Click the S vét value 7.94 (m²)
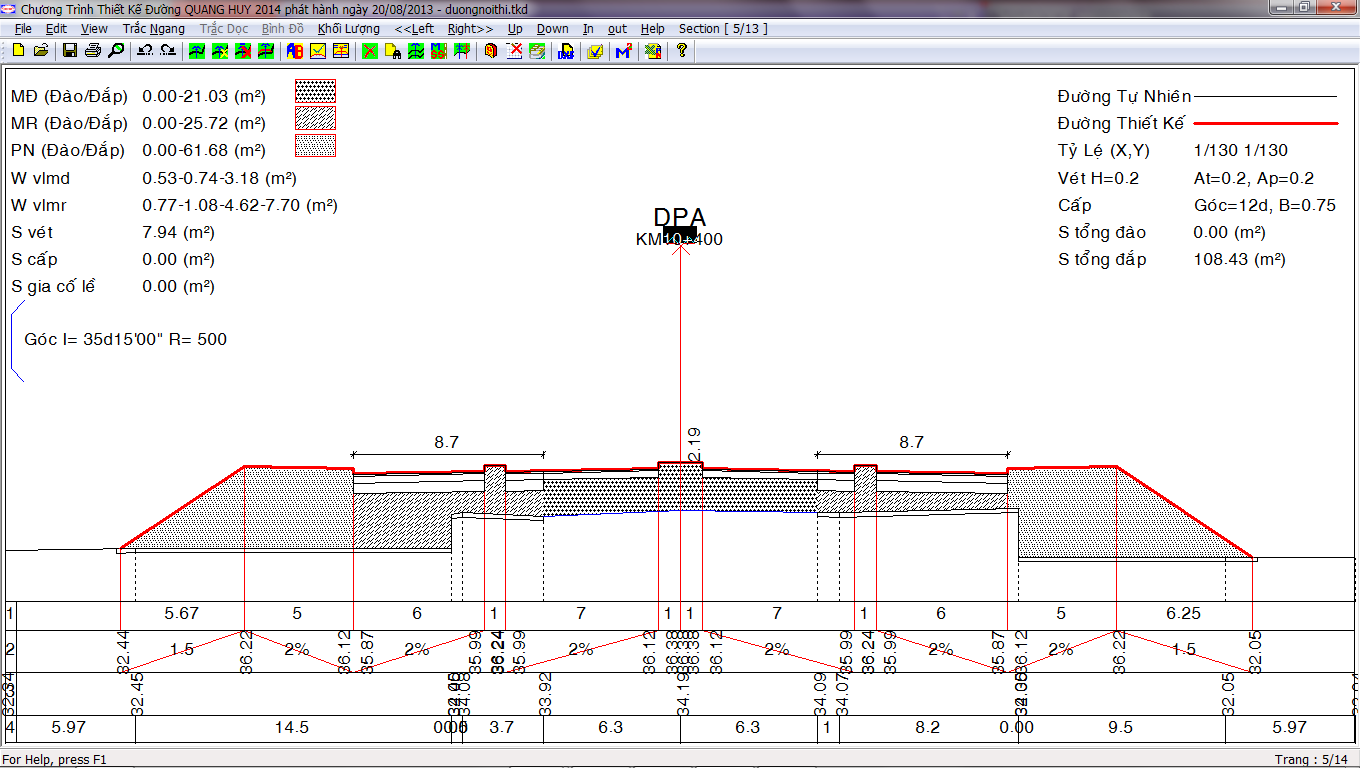Viewport: 1360px width, 768px height. click(179, 233)
